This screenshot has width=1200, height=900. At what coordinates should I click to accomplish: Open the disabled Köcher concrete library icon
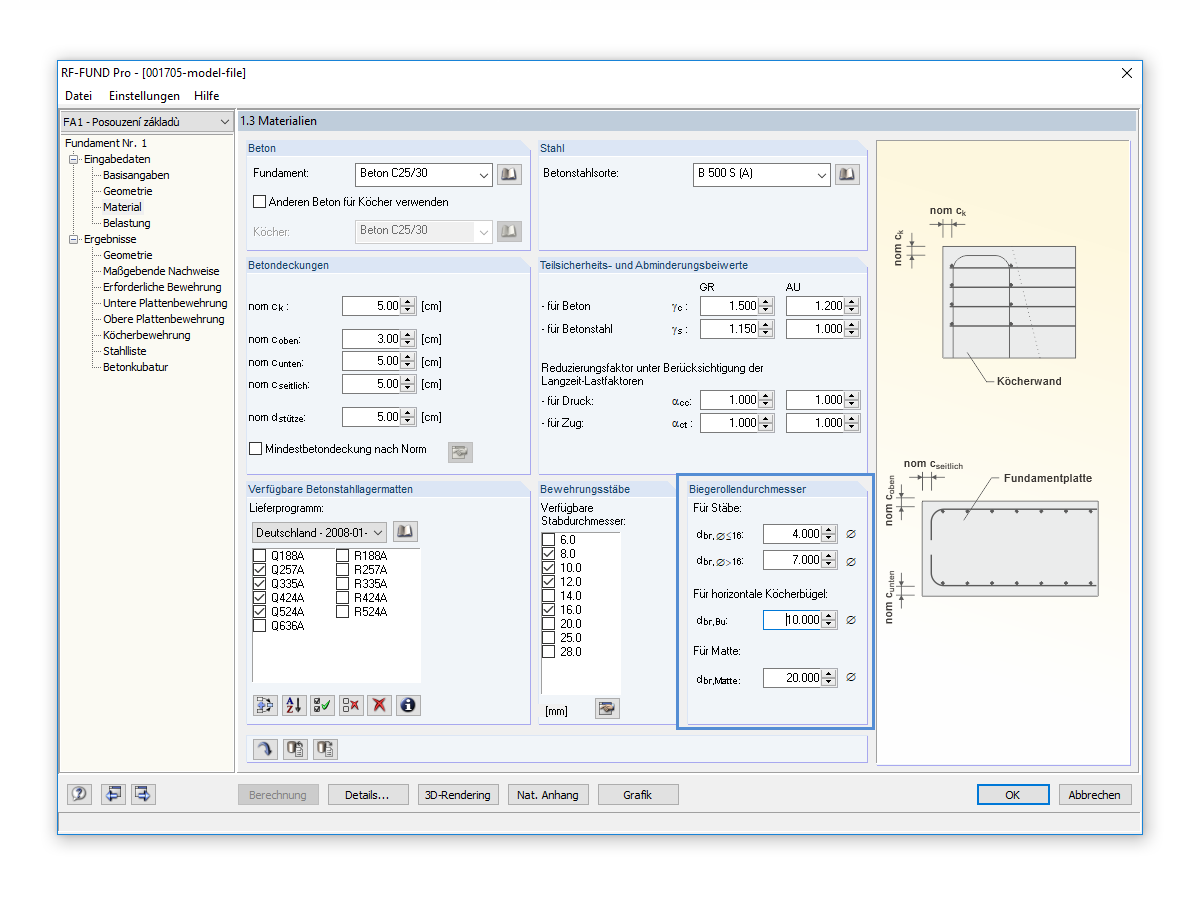[510, 231]
